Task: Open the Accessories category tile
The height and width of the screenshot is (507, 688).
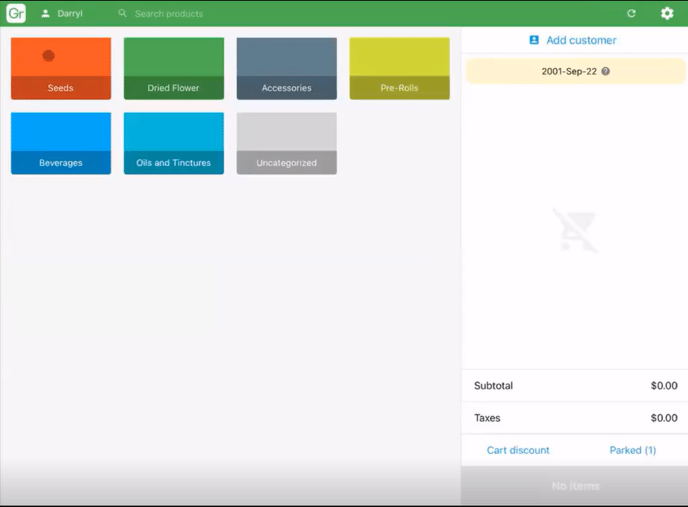Action: pos(287,68)
